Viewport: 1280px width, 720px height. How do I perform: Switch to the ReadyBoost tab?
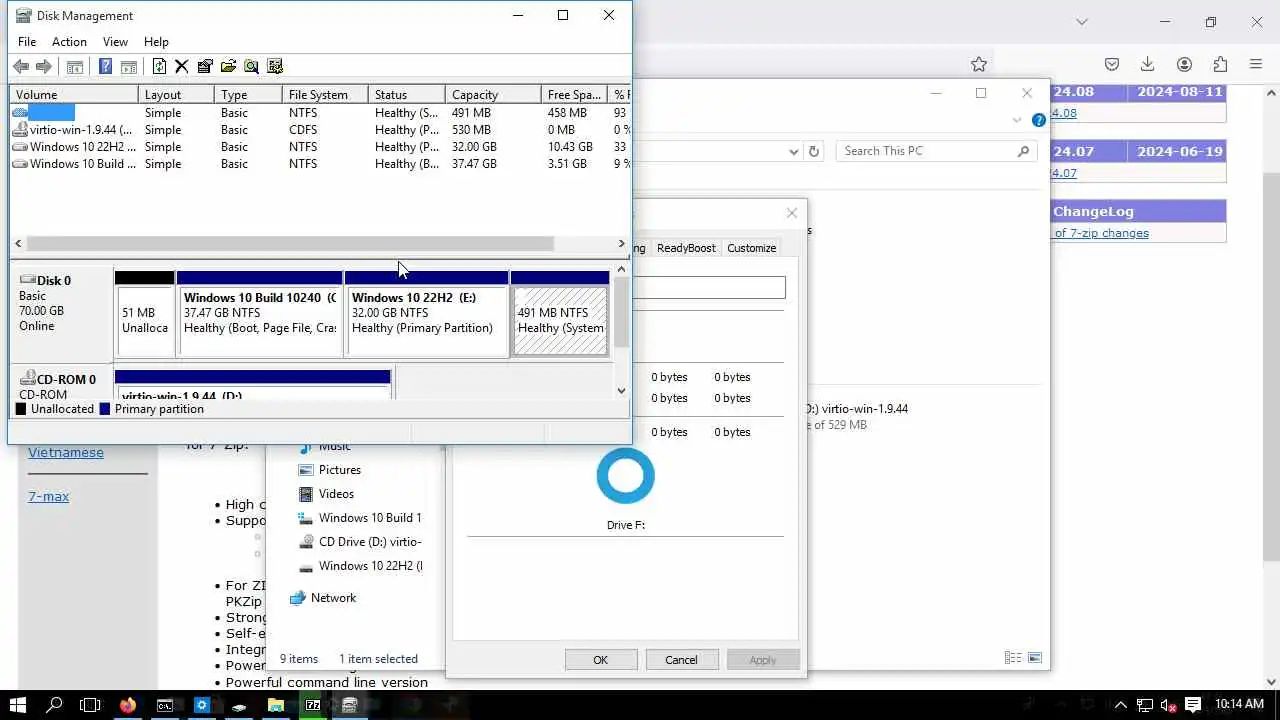click(686, 248)
